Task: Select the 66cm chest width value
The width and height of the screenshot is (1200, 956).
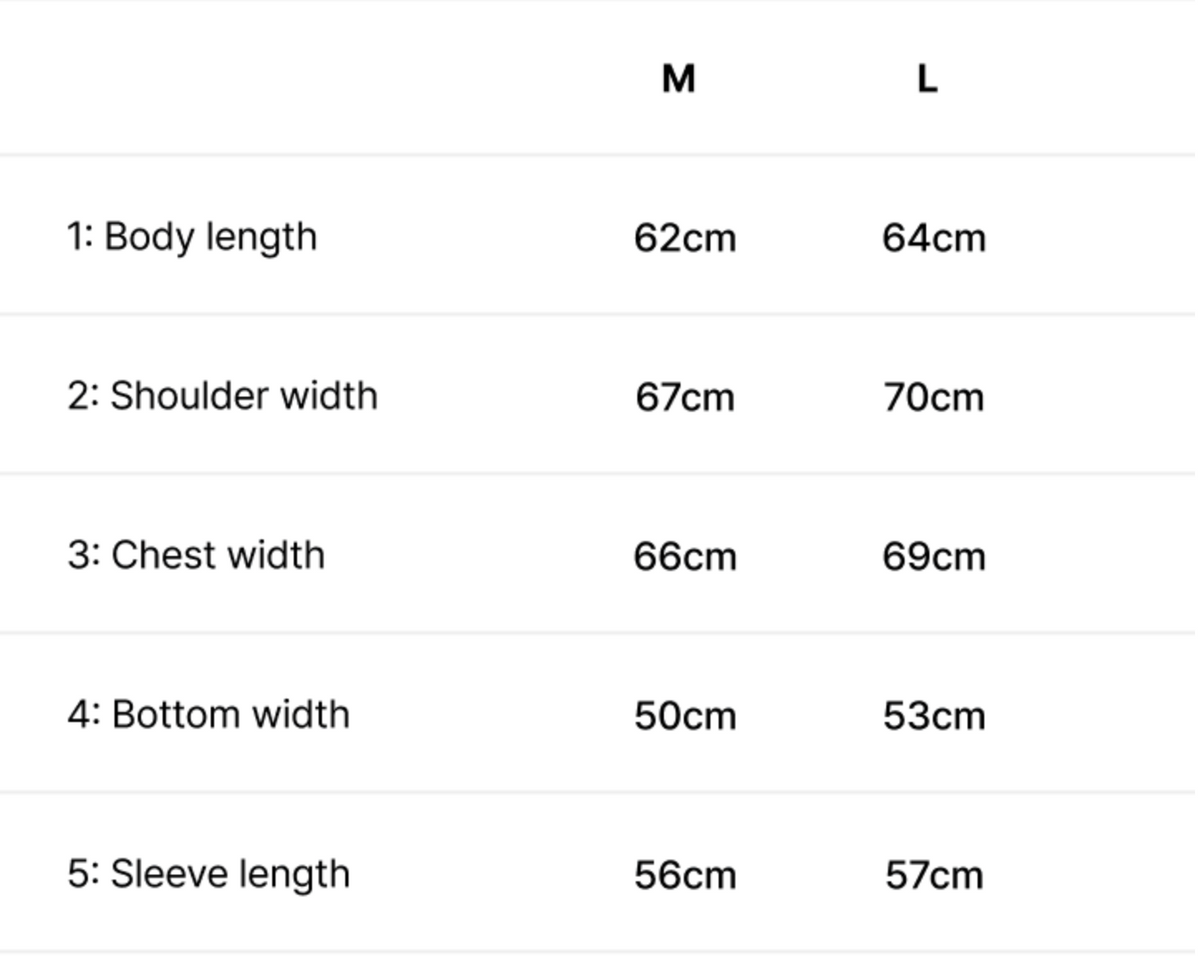Action: tap(685, 556)
